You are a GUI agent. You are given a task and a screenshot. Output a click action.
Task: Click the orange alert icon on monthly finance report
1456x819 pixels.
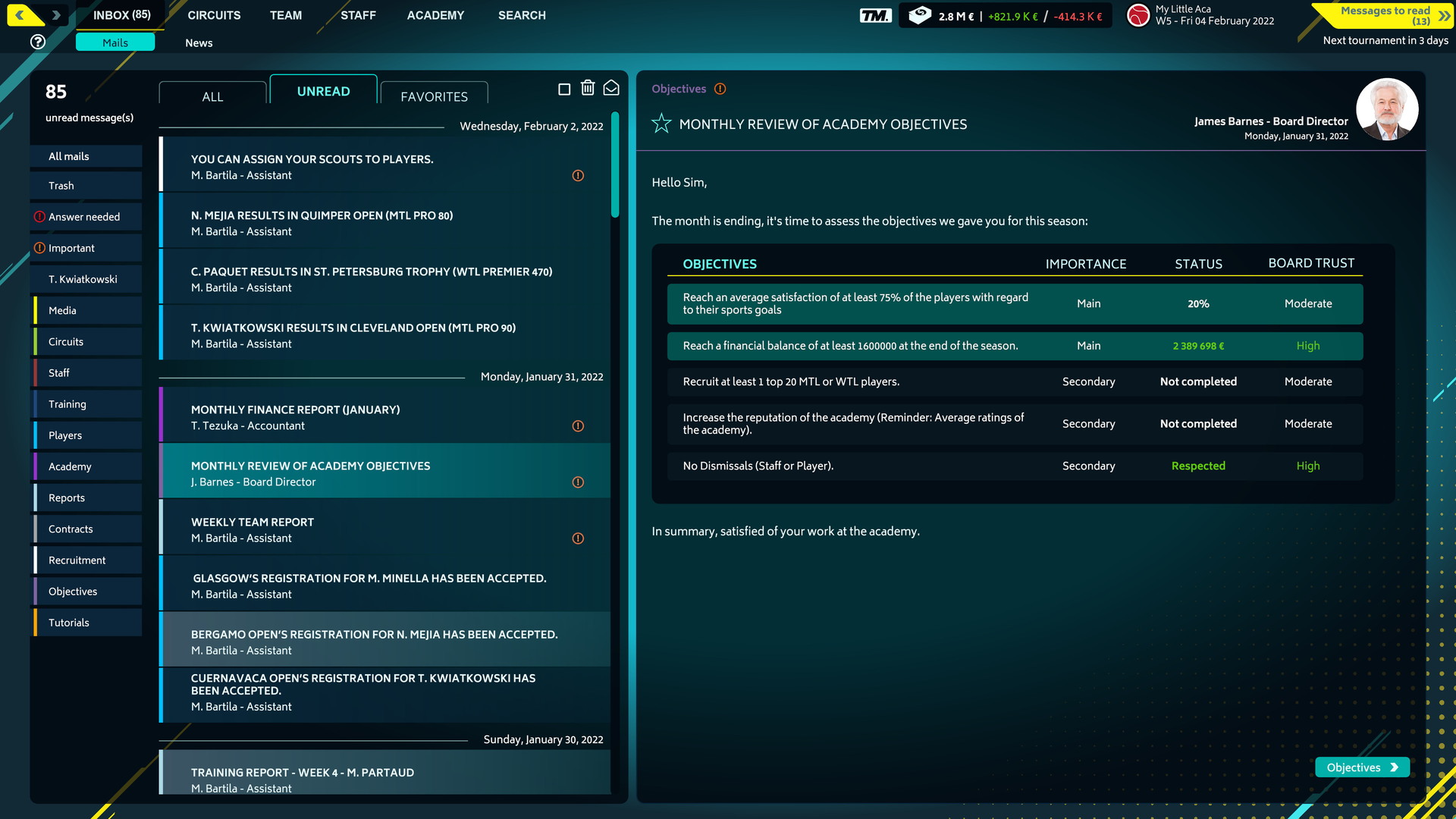[577, 423]
